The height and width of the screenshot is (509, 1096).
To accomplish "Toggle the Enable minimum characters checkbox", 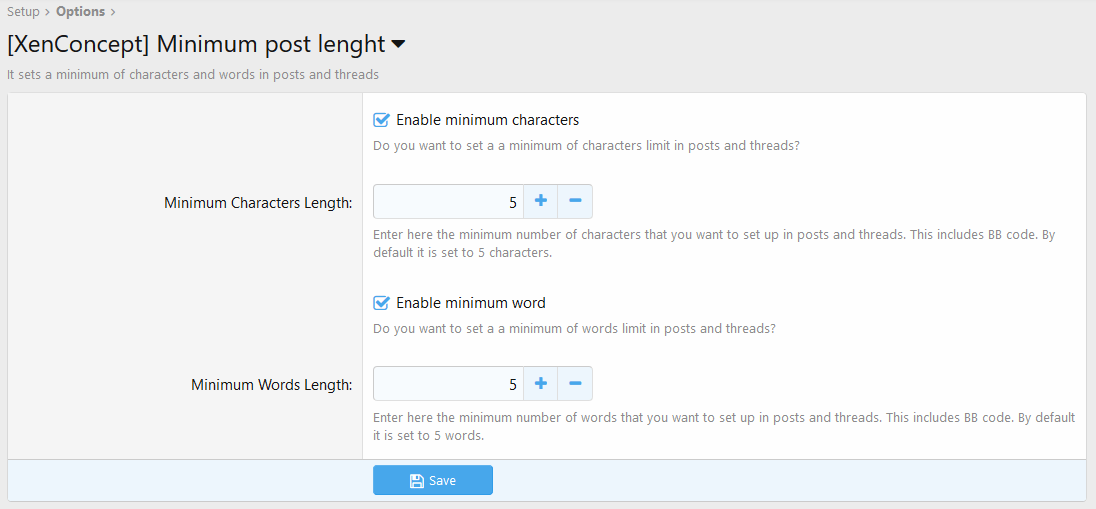I will click(381, 120).
